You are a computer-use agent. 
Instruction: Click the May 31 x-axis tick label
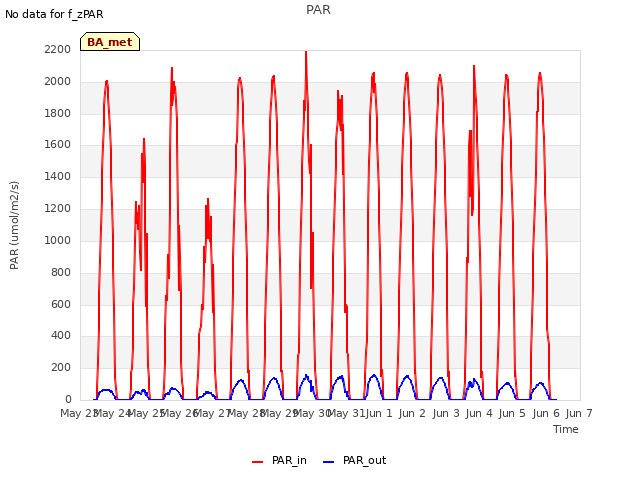[x=346, y=413]
